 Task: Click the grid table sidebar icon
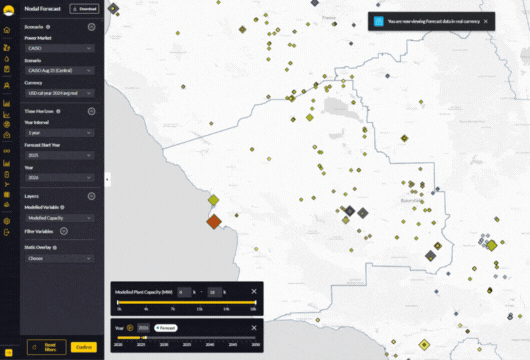7,195
